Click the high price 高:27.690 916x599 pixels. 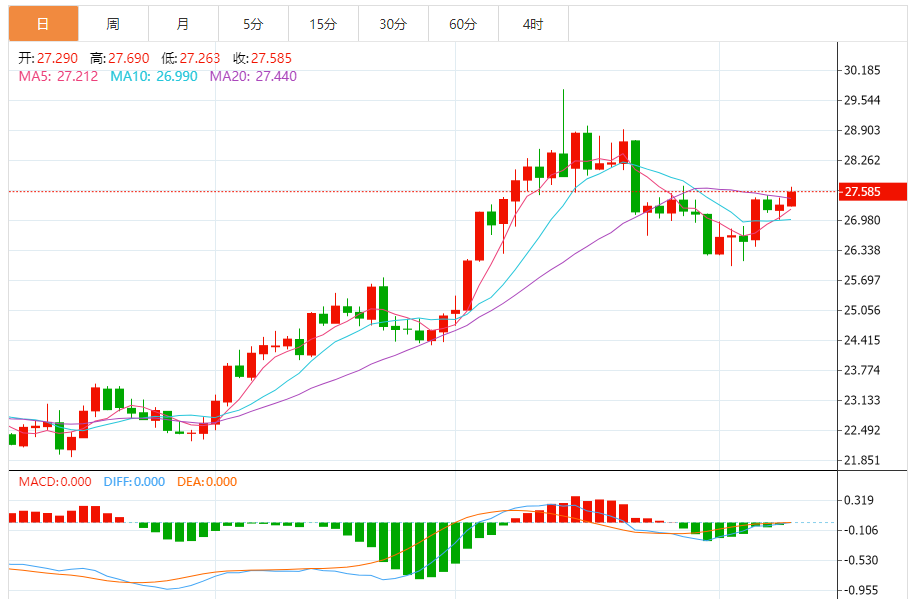(120, 58)
